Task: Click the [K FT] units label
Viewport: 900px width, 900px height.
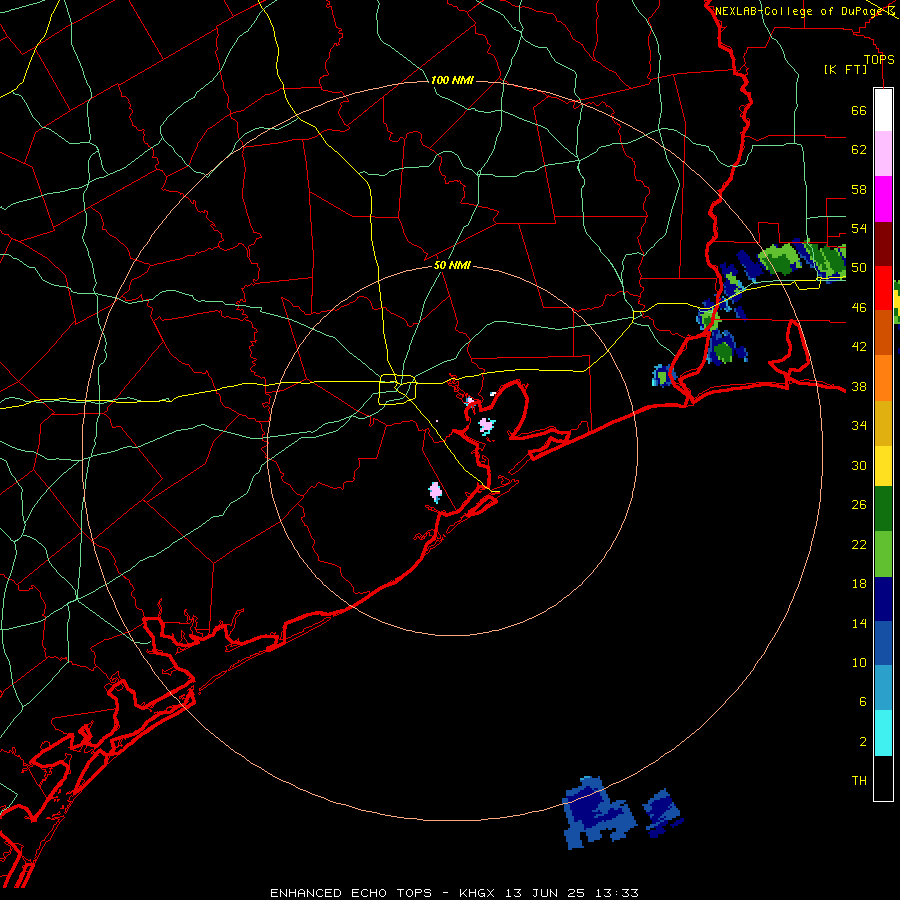Action: 845,70
